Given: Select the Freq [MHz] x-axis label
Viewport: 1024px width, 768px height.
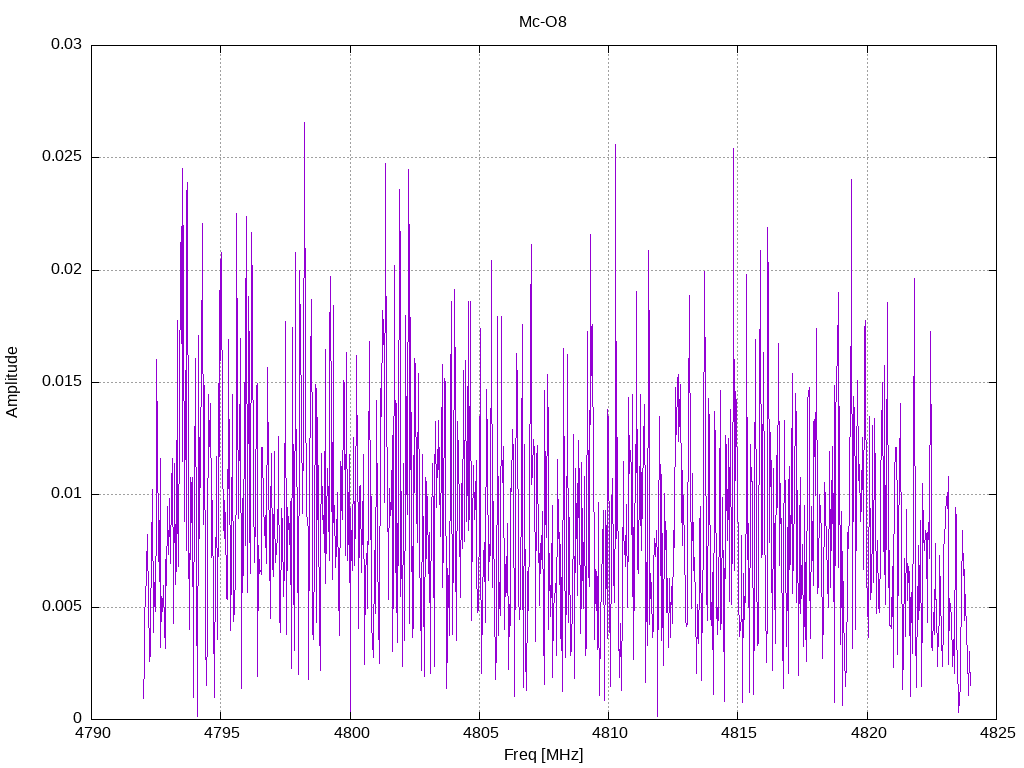Looking at the screenshot, I should coord(543,754).
